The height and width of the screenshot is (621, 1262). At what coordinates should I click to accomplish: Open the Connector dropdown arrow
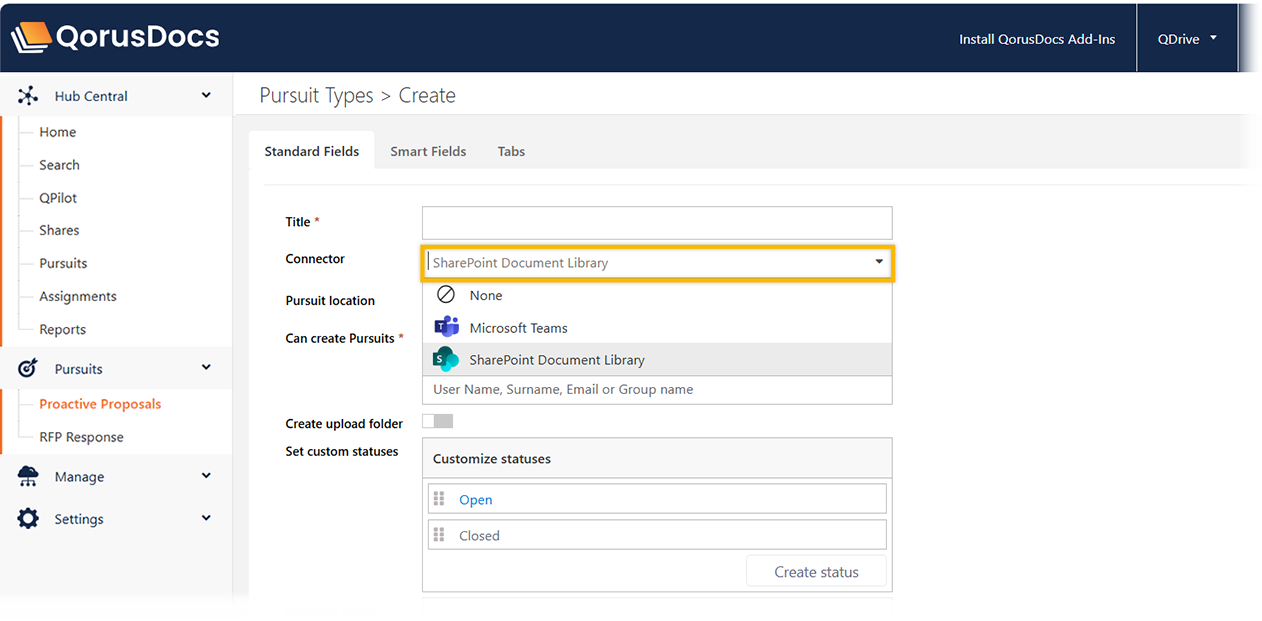[x=879, y=262]
